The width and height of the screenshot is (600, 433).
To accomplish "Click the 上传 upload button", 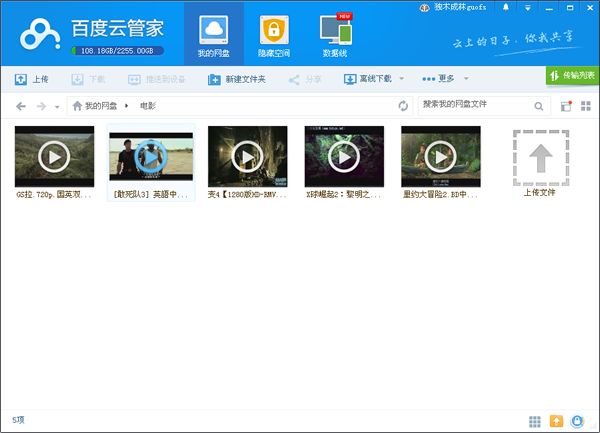I will pos(32,79).
